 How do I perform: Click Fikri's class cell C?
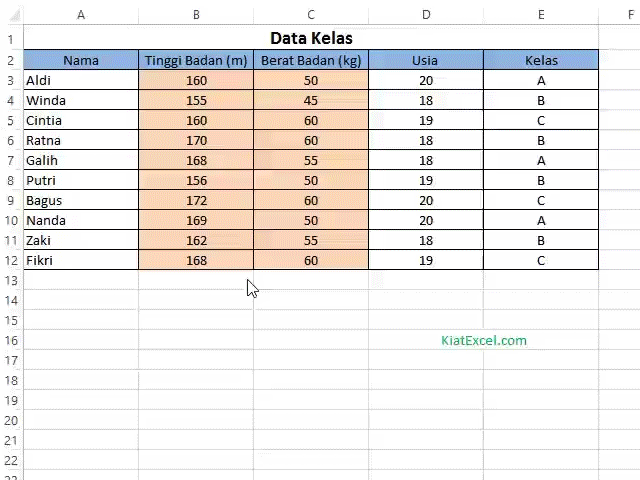click(541, 260)
